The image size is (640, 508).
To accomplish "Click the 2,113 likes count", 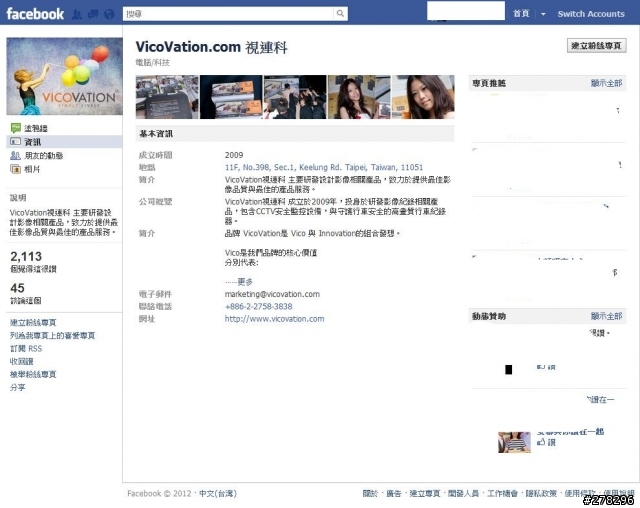I will coord(26,256).
